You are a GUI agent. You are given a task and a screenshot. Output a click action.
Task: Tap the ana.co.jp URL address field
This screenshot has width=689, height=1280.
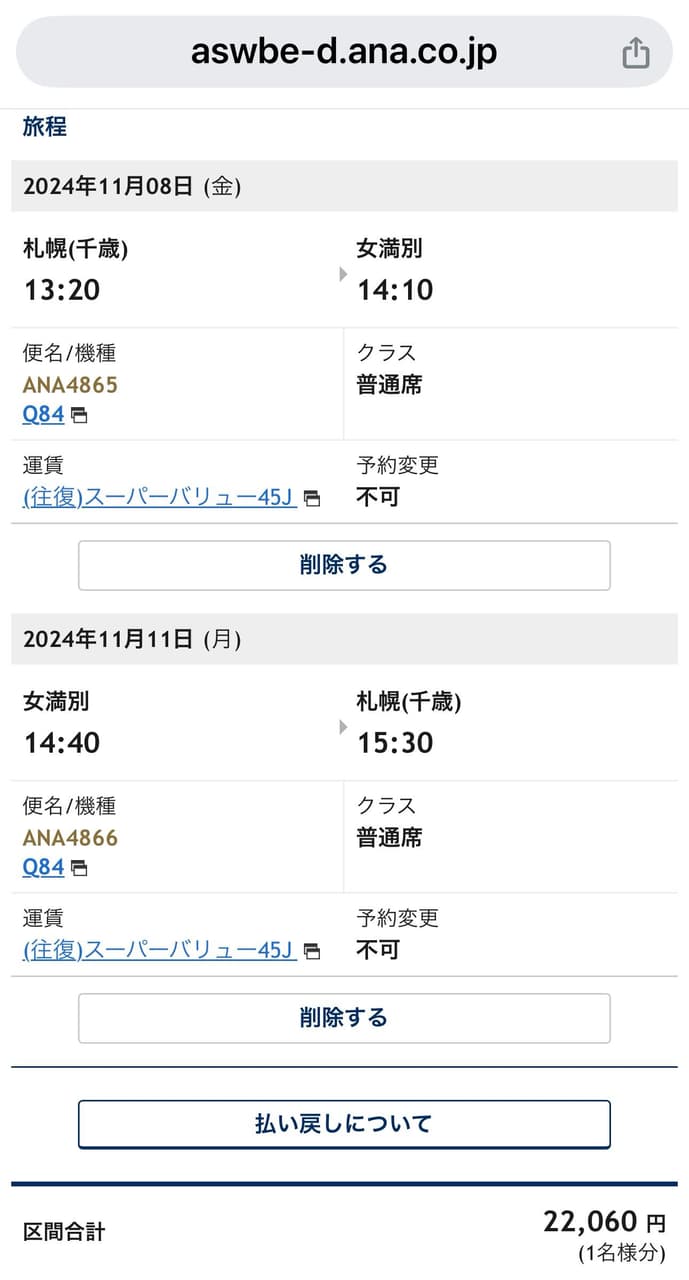344,52
